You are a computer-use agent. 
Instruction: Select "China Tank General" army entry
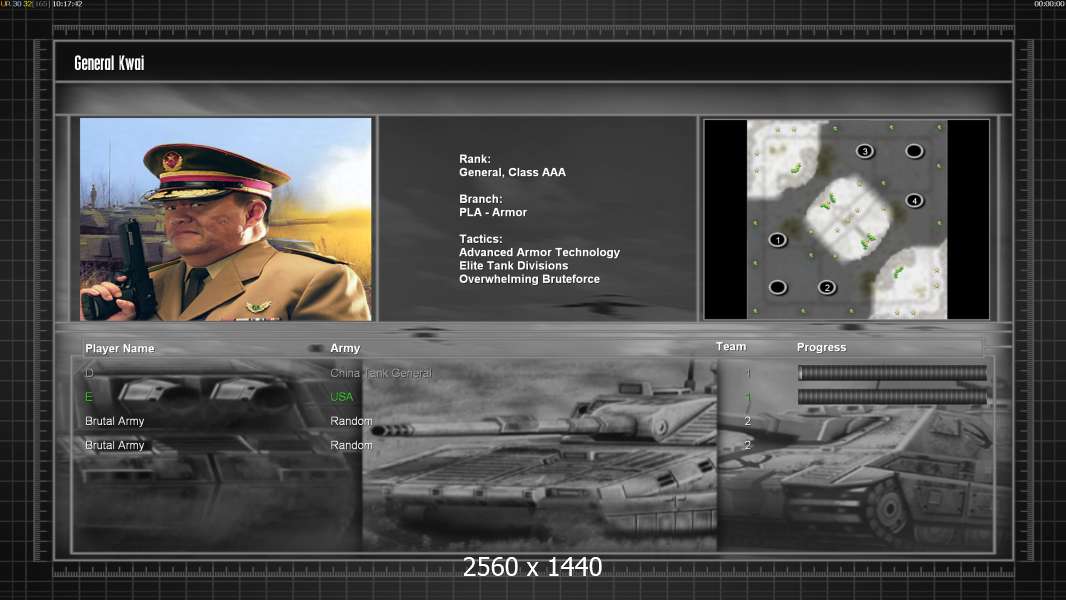click(x=381, y=373)
